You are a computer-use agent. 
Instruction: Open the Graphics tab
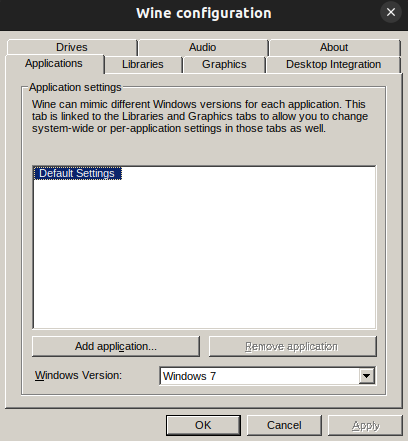point(224,64)
